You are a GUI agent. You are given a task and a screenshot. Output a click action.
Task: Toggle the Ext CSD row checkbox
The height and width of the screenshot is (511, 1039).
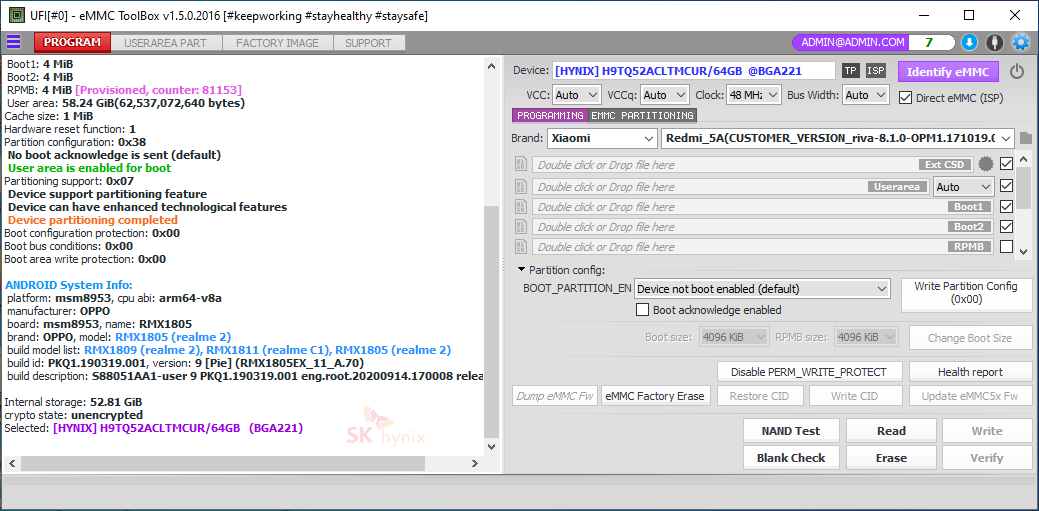1006,164
